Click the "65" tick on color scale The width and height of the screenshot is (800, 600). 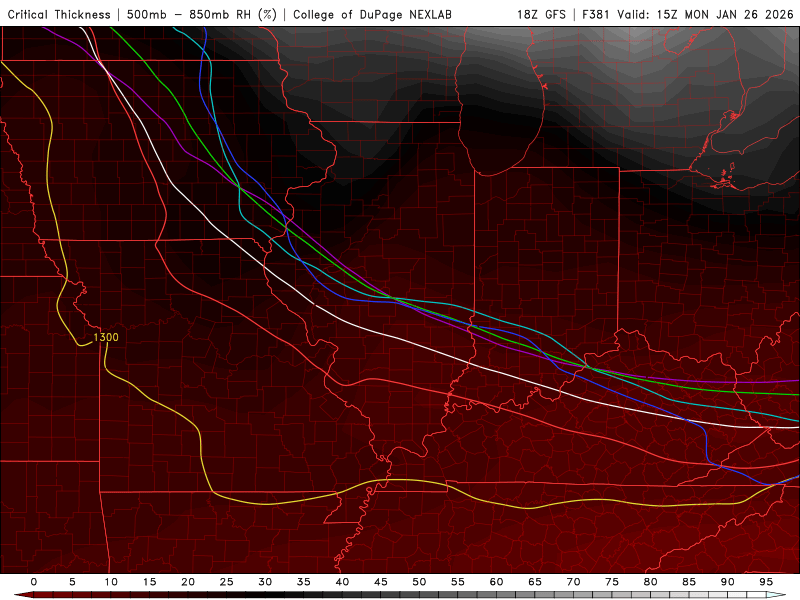(535, 582)
